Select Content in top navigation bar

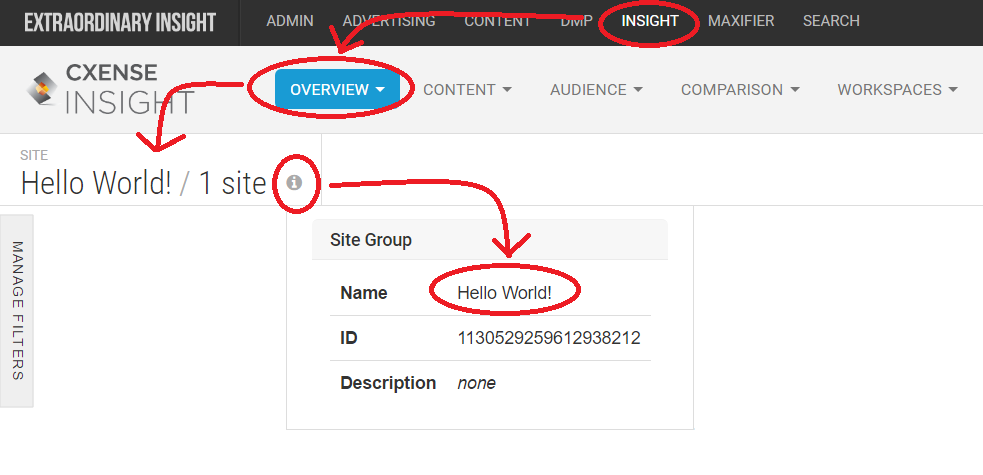[498, 21]
